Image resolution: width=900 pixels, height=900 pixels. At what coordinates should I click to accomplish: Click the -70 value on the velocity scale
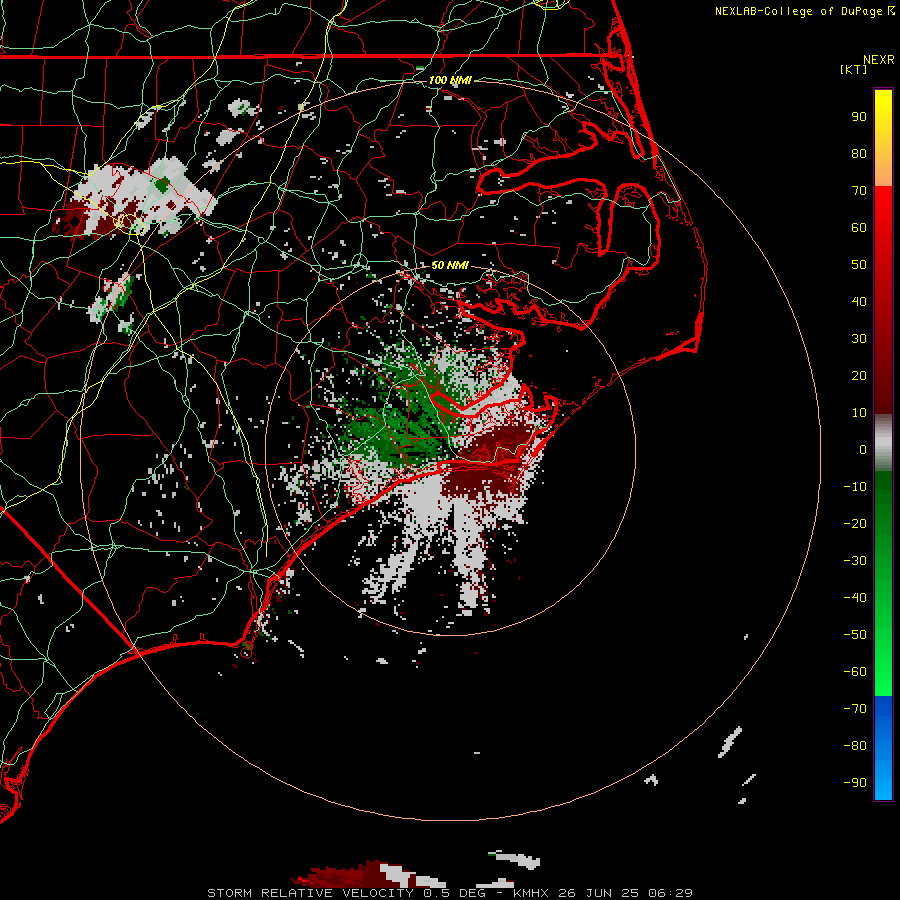(x=855, y=709)
